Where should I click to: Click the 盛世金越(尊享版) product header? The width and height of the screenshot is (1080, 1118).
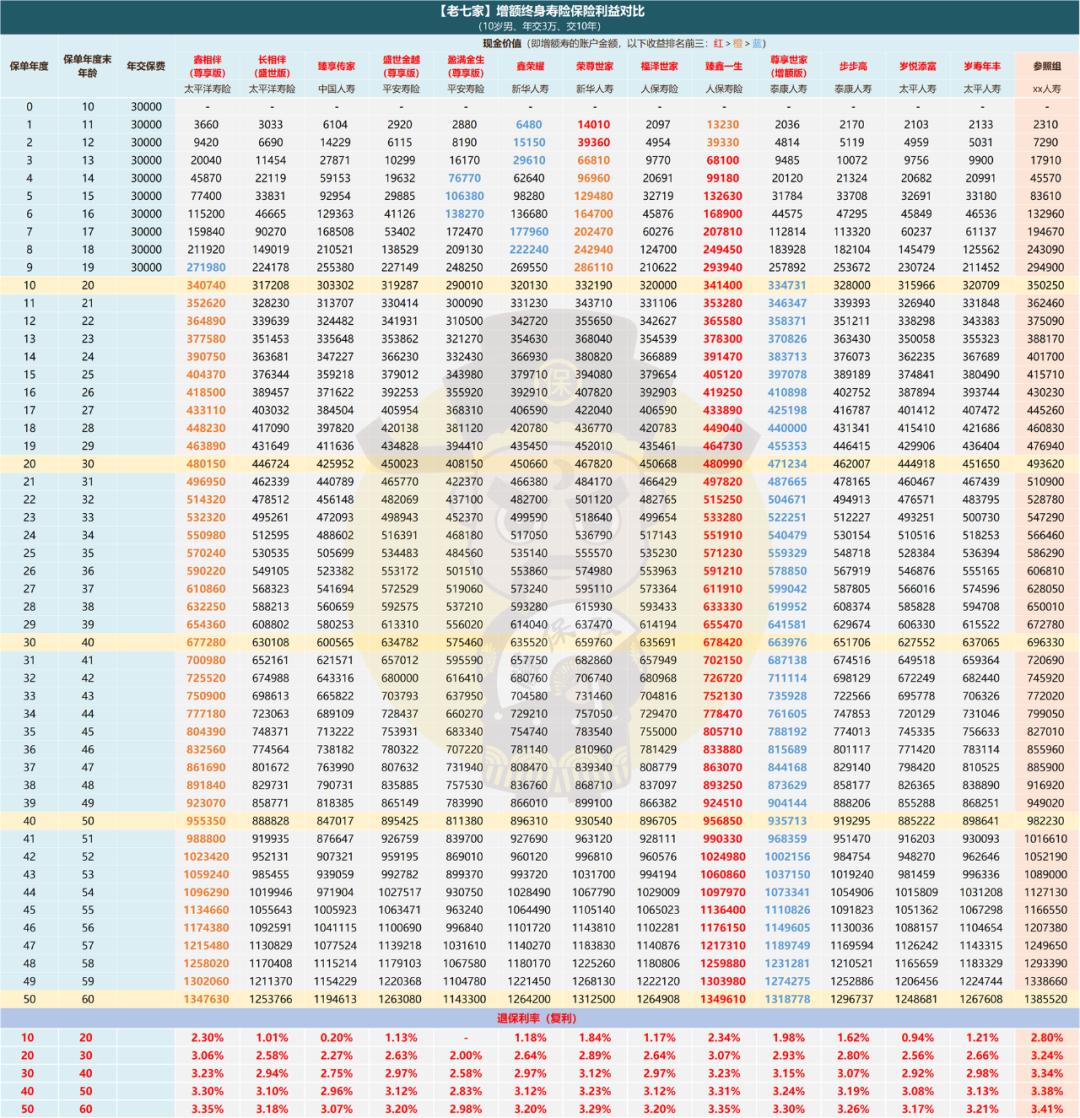click(401, 66)
